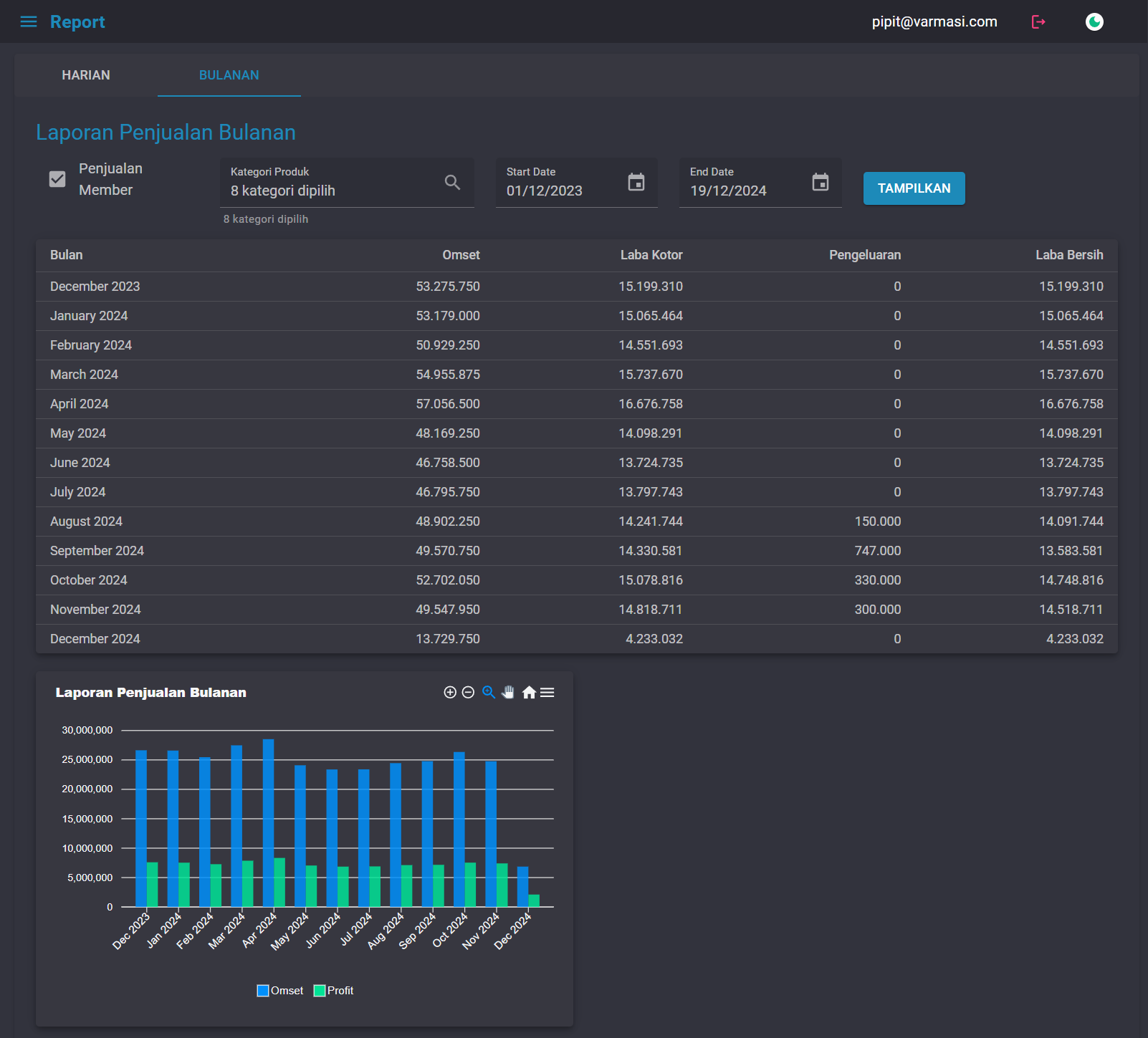Open the End Date calendar picker
The width and height of the screenshot is (1148, 1038).
[x=821, y=182]
